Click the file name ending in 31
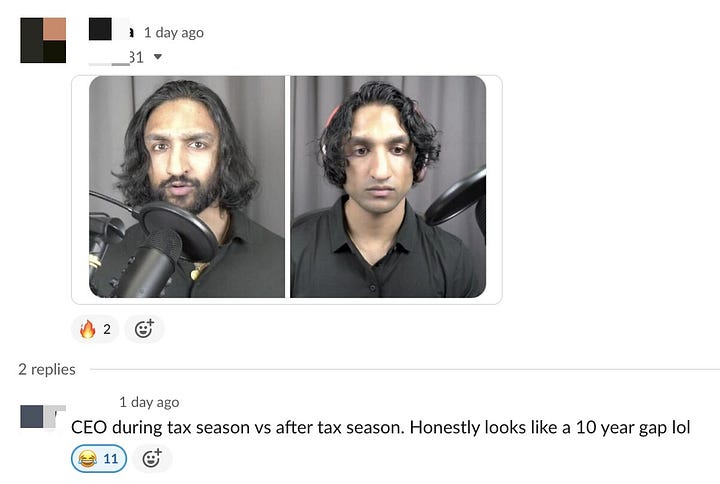The width and height of the screenshot is (720, 484). click(x=116, y=57)
